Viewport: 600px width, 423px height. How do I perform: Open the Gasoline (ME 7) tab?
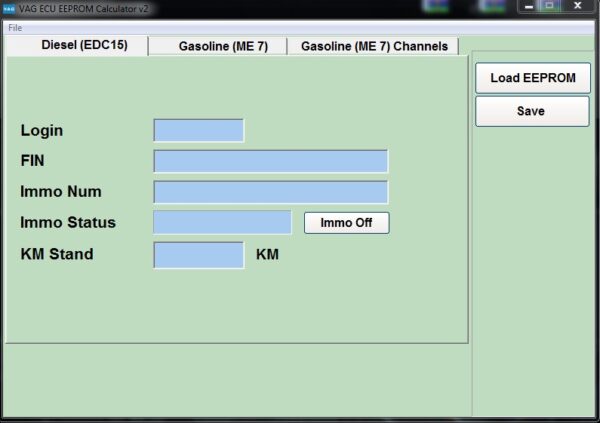pyautogui.click(x=218, y=46)
